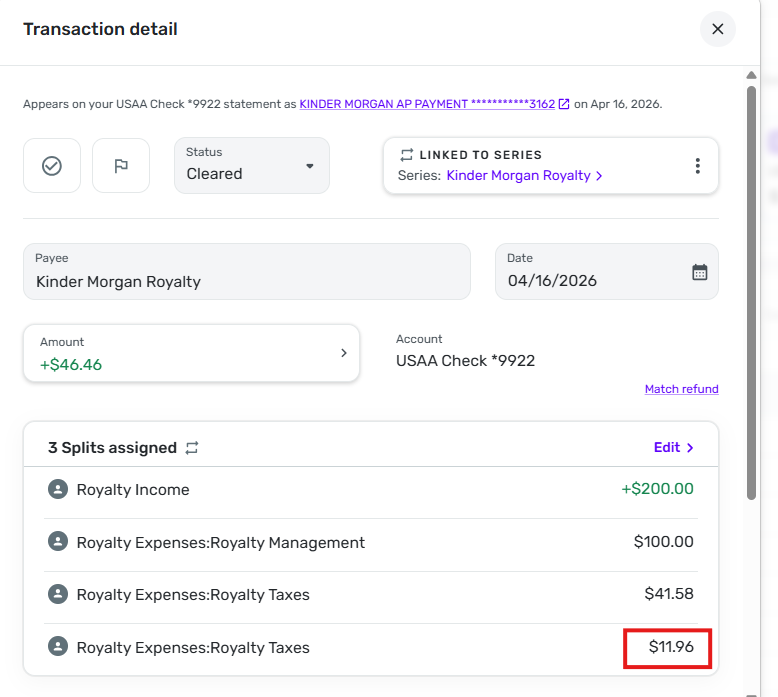Open the linked series three-dot menu

[698, 166]
